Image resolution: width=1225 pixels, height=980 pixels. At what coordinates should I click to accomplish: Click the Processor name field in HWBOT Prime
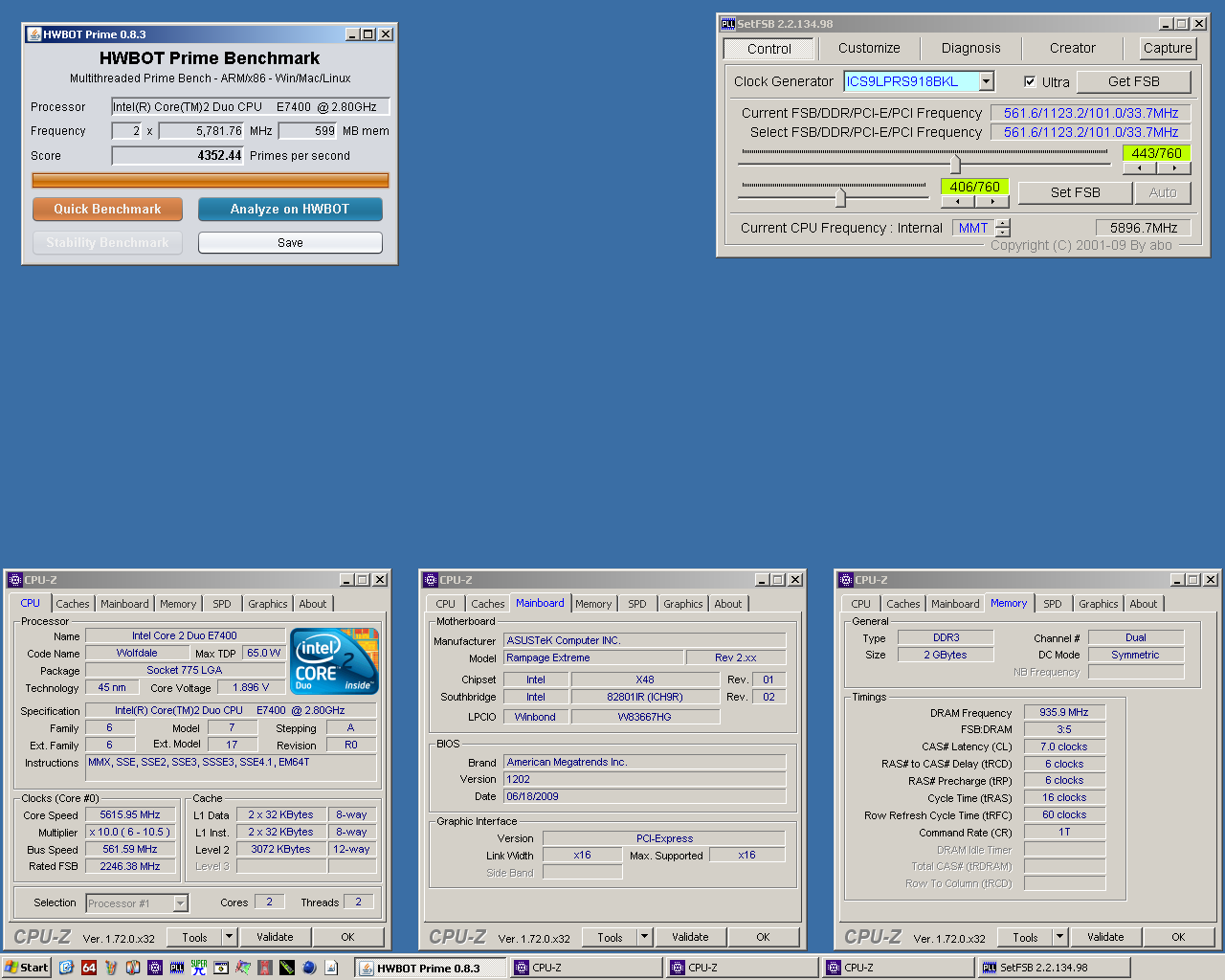pyautogui.click(x=251, y=107)
